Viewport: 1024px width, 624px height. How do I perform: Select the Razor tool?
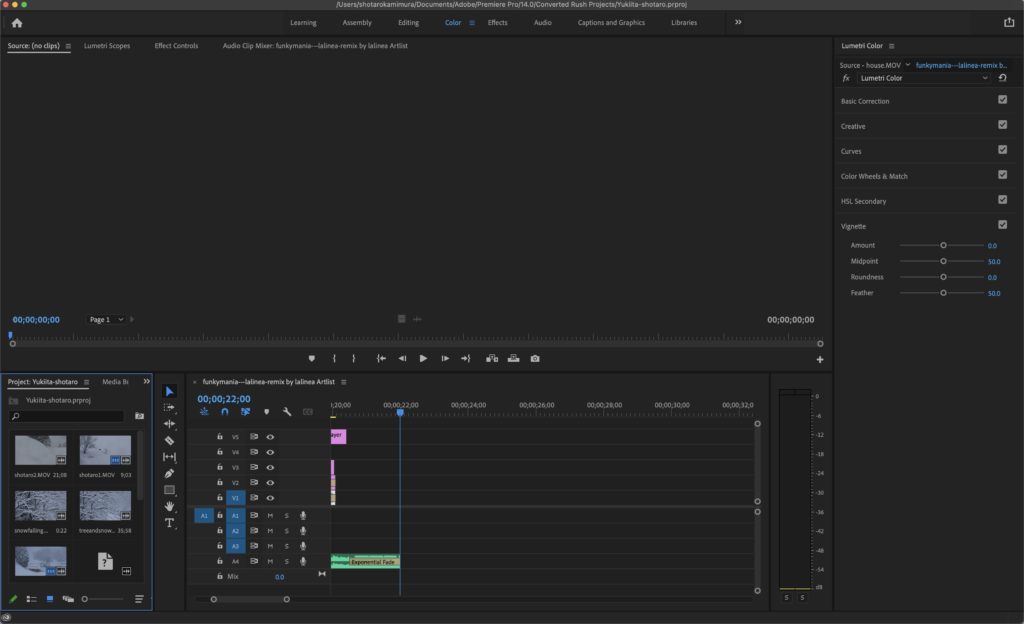[169, 441]
